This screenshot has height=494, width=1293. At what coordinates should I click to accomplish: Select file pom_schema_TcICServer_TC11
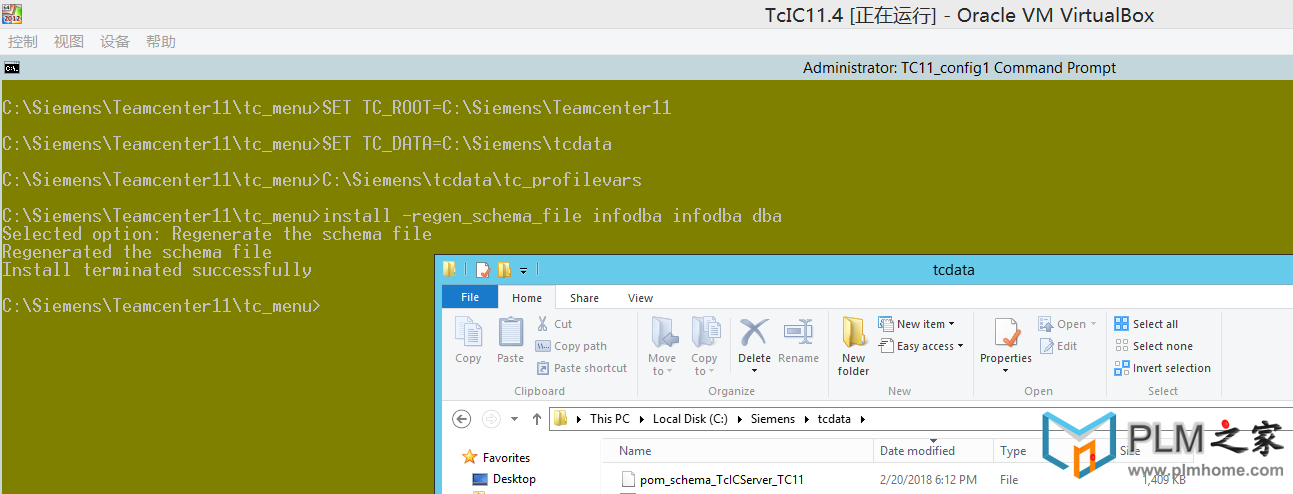tap(722, 479)
